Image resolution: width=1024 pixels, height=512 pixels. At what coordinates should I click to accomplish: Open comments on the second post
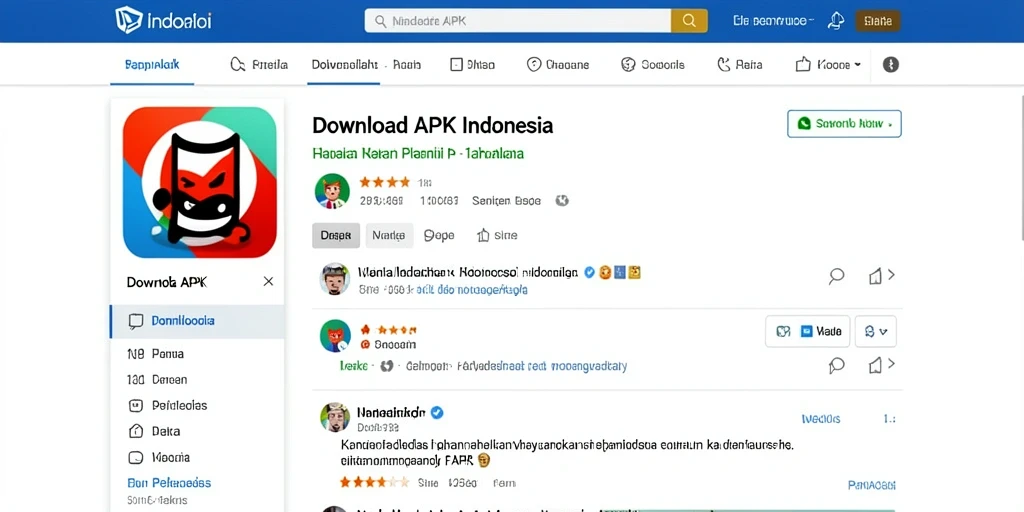836,365
